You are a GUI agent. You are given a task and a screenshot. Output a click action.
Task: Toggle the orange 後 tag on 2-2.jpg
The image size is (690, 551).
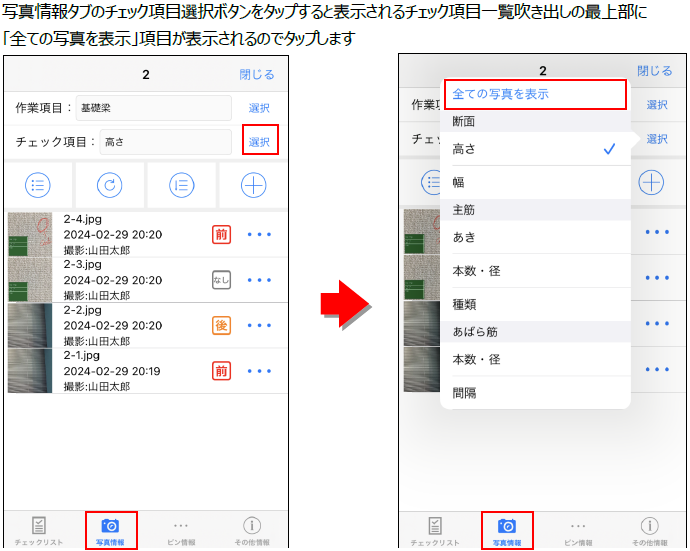click(221, 325)
